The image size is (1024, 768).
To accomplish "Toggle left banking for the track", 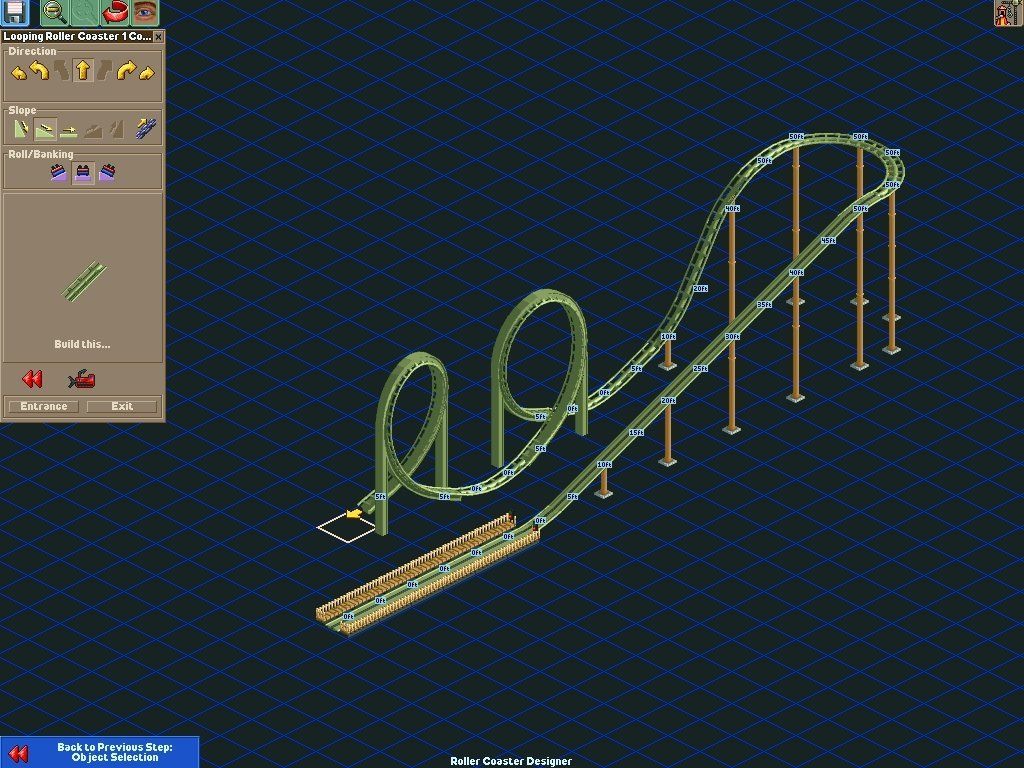I will (x=59, y=173).
